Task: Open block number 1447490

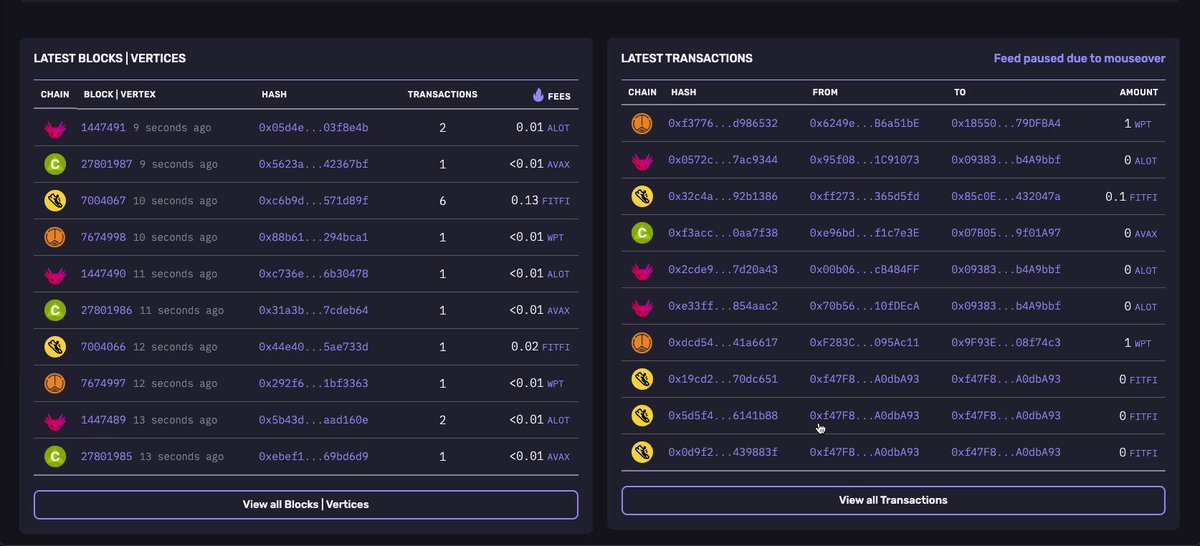Action: 103,274
